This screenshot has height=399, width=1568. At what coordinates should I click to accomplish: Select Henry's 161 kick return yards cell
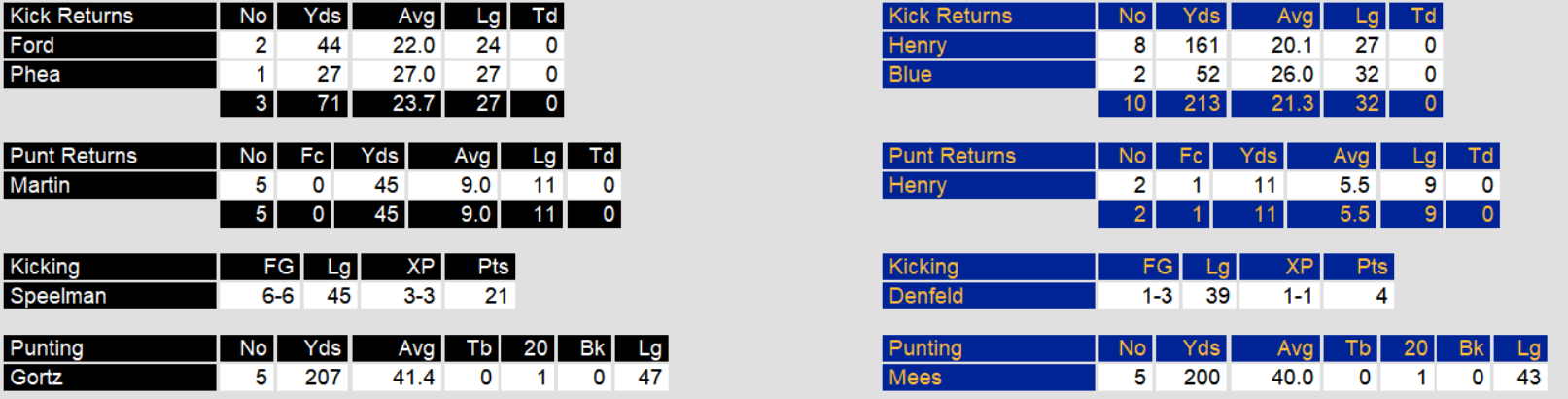(1189, 45)
